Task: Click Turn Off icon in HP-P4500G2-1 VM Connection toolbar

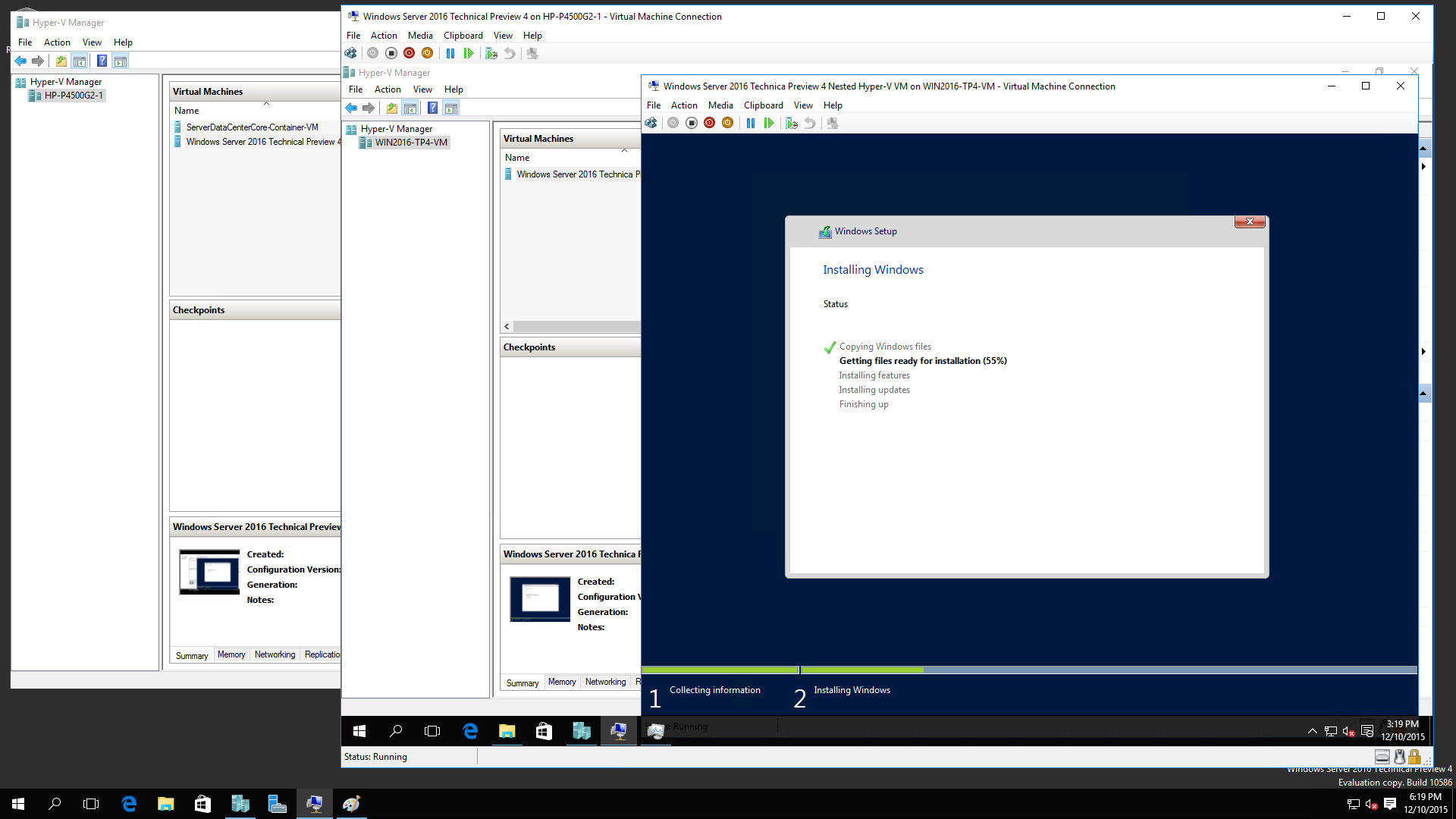Action: point(391,53)
